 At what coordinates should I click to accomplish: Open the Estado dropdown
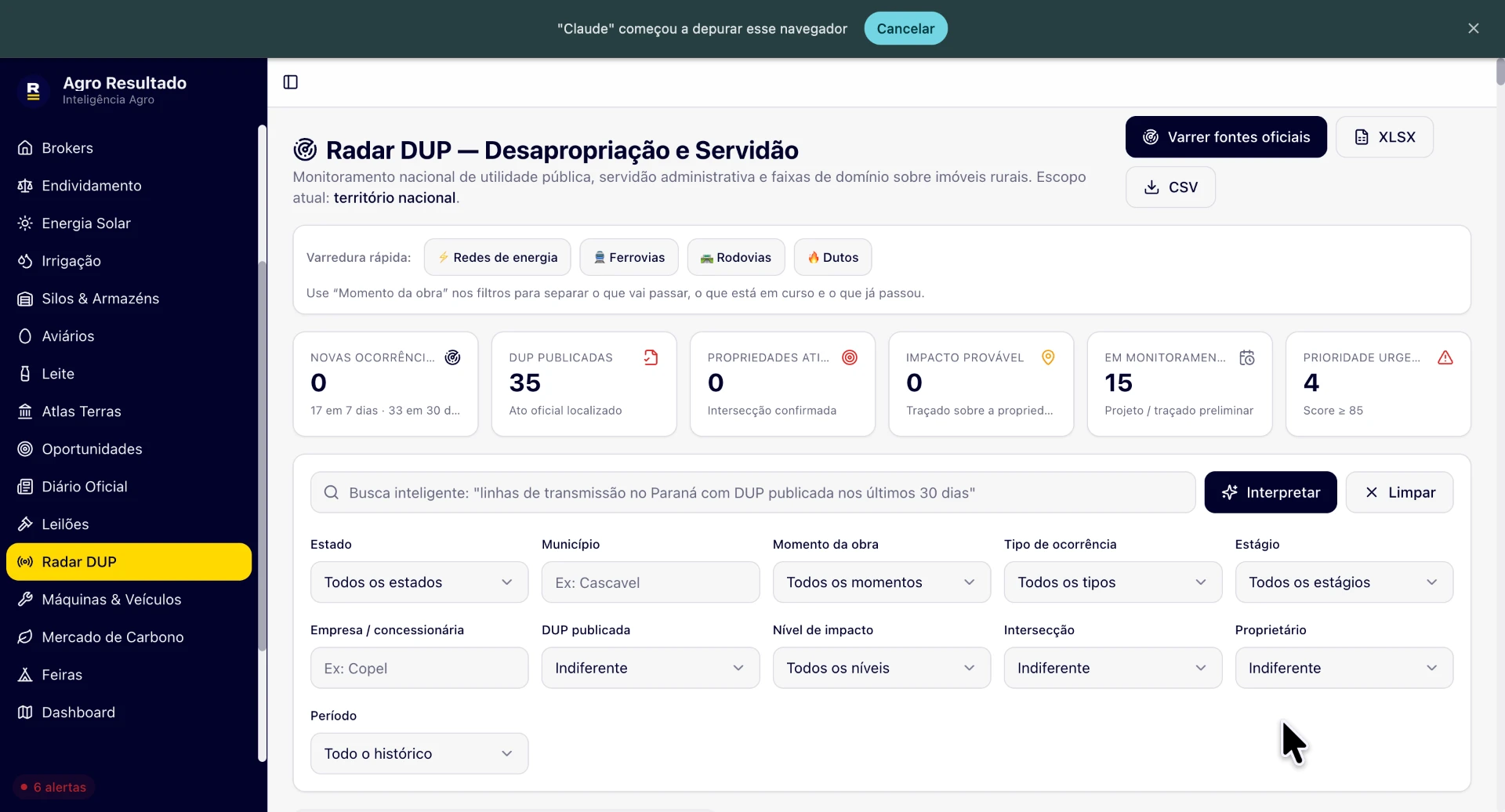click(x=419, y=582)
